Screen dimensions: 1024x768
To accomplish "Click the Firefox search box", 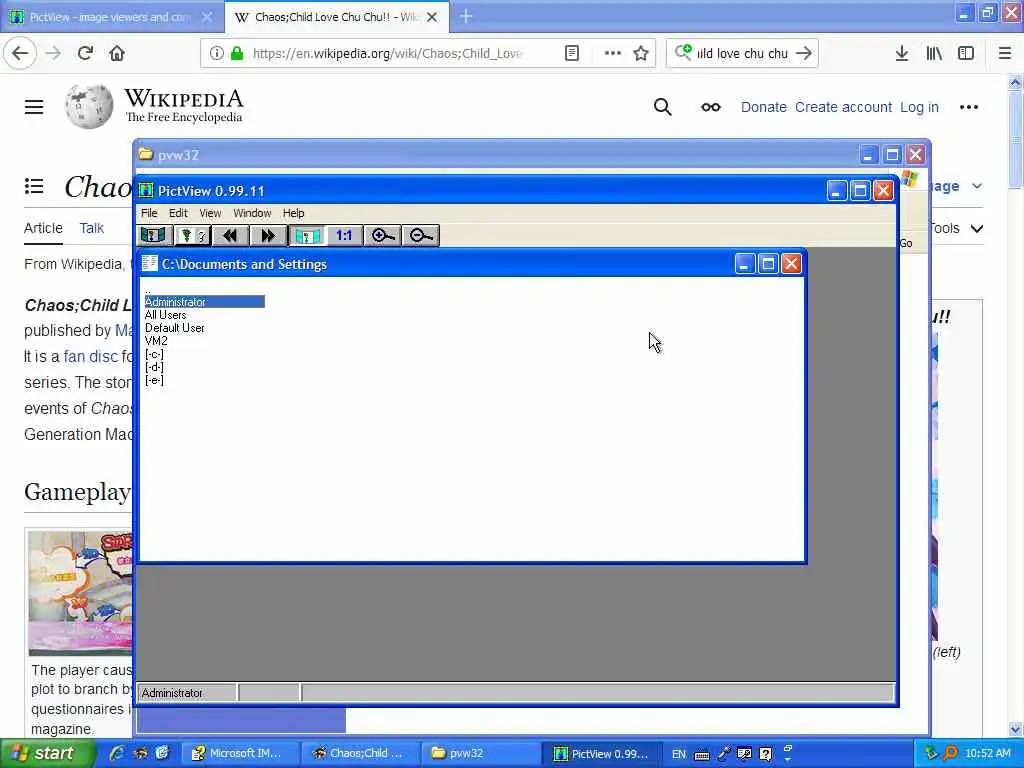I will click(x=742, y=54).
